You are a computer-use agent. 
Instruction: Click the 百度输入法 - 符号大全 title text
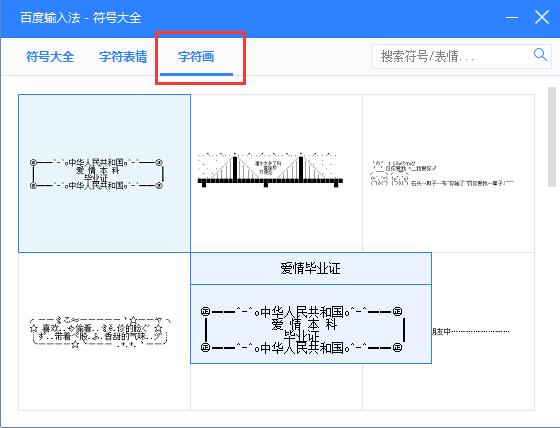(80, 18)
